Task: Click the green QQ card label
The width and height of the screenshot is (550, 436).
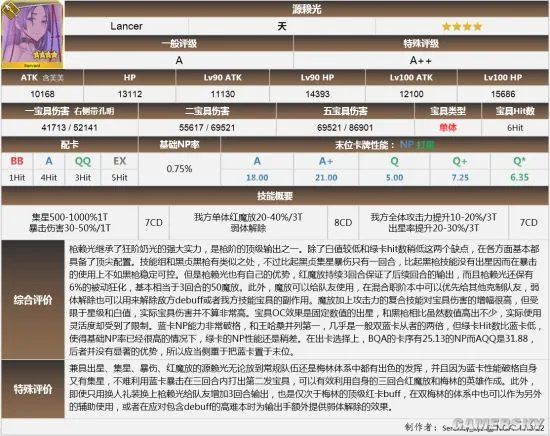Action: (x=83, y=161)
